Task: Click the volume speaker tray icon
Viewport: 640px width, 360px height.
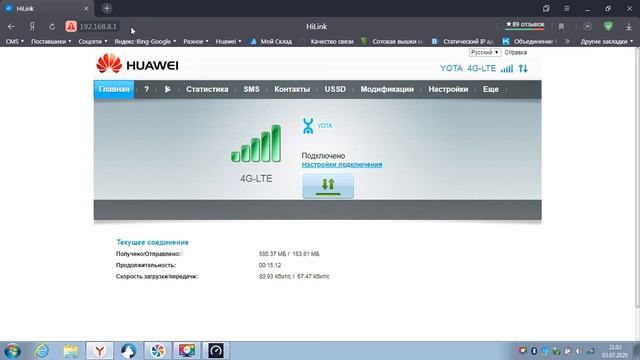Action: pyautogui.click(x=578, y=351)
